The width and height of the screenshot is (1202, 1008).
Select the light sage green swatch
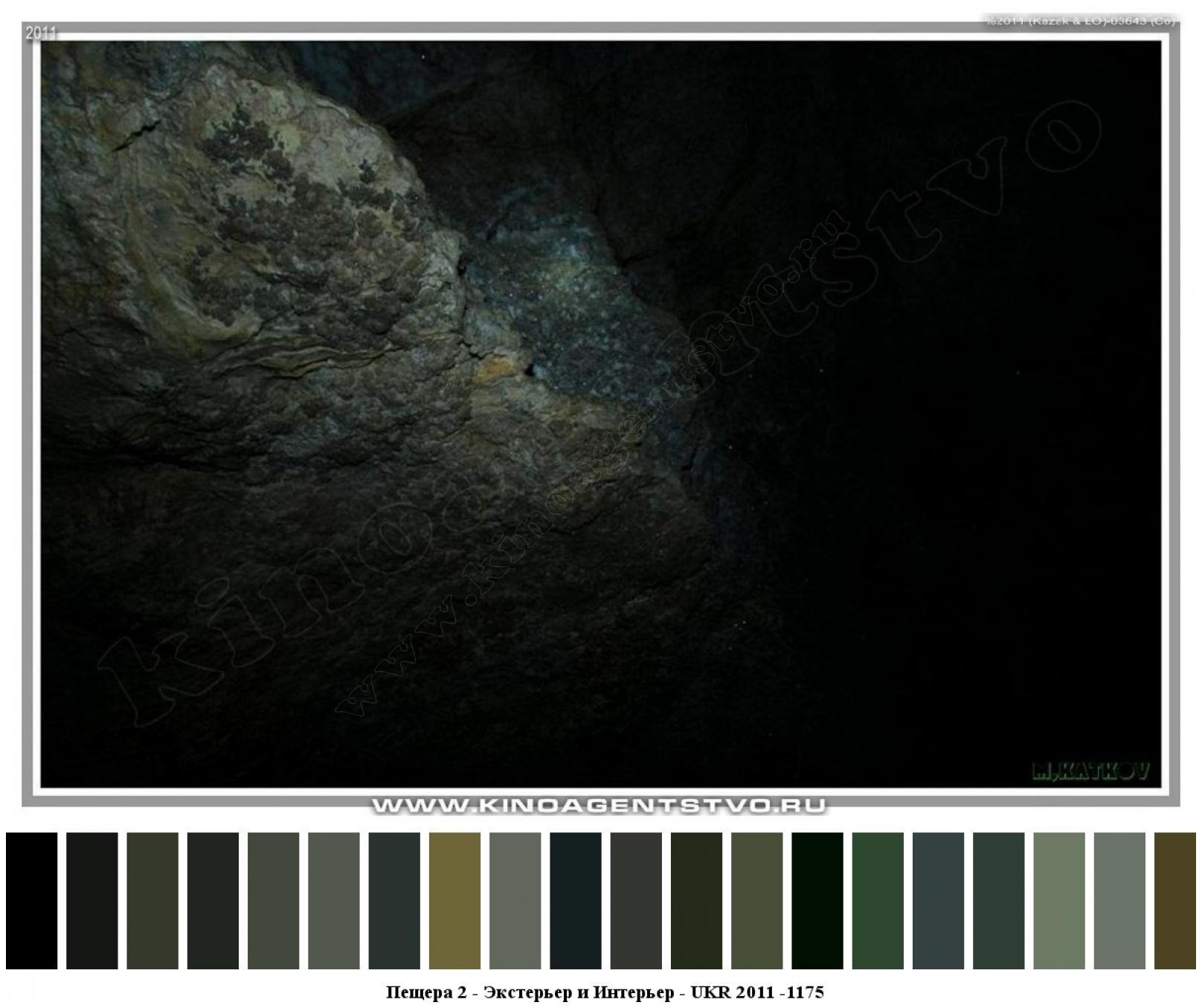(x=1059, y=900)
